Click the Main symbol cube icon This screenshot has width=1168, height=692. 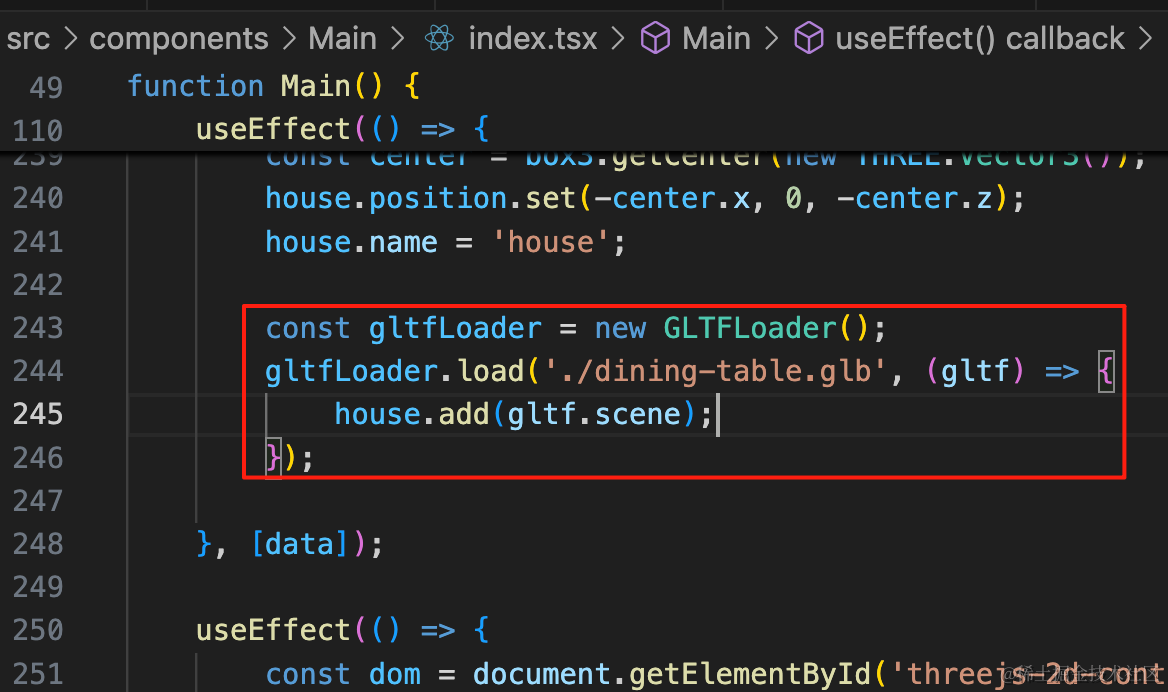coord(656,38)
